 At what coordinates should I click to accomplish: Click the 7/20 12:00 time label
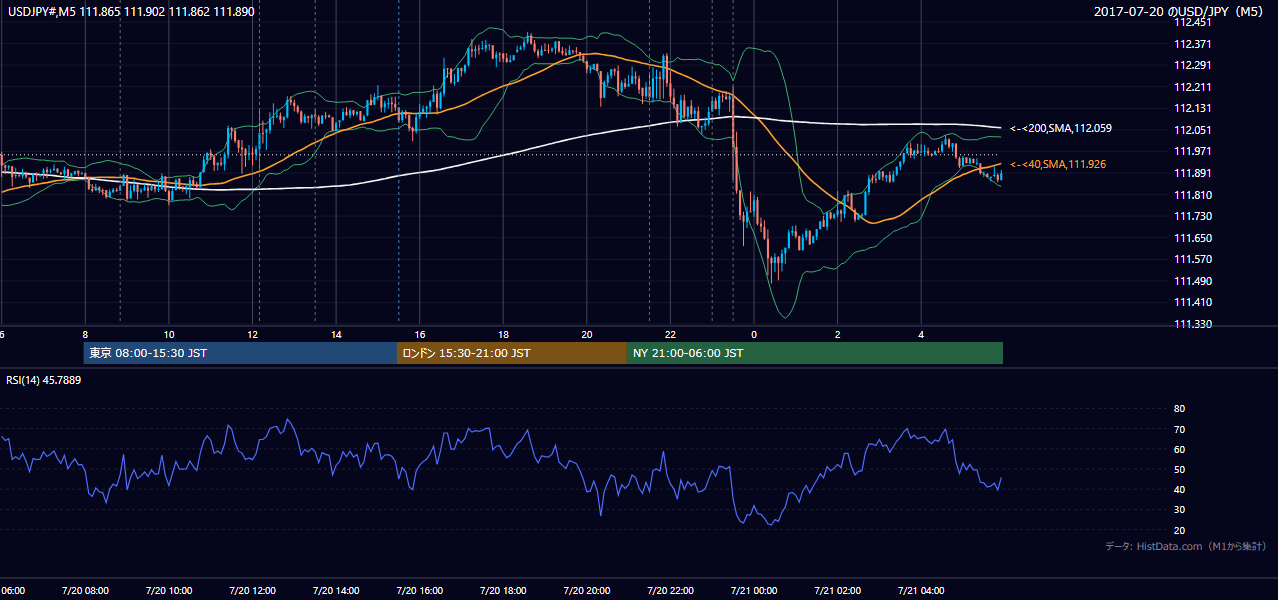click(252, 591)
